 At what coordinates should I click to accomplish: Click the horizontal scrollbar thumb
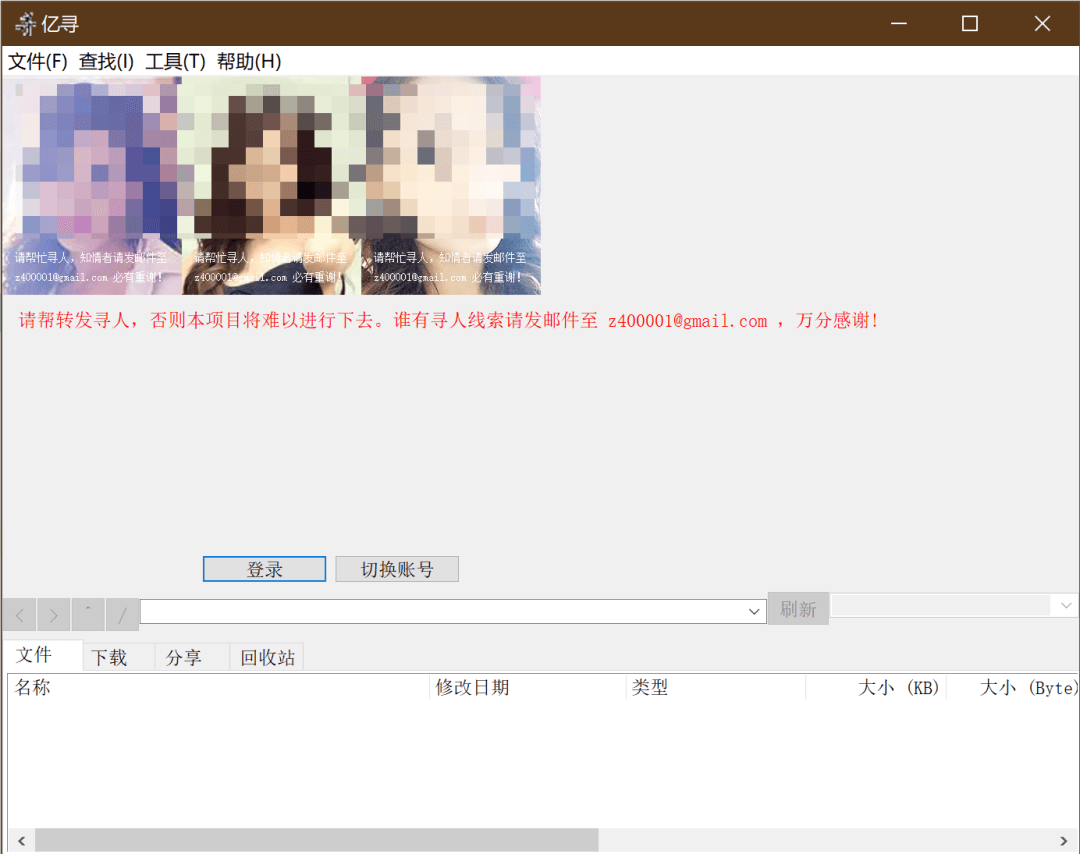coord(317,840)
